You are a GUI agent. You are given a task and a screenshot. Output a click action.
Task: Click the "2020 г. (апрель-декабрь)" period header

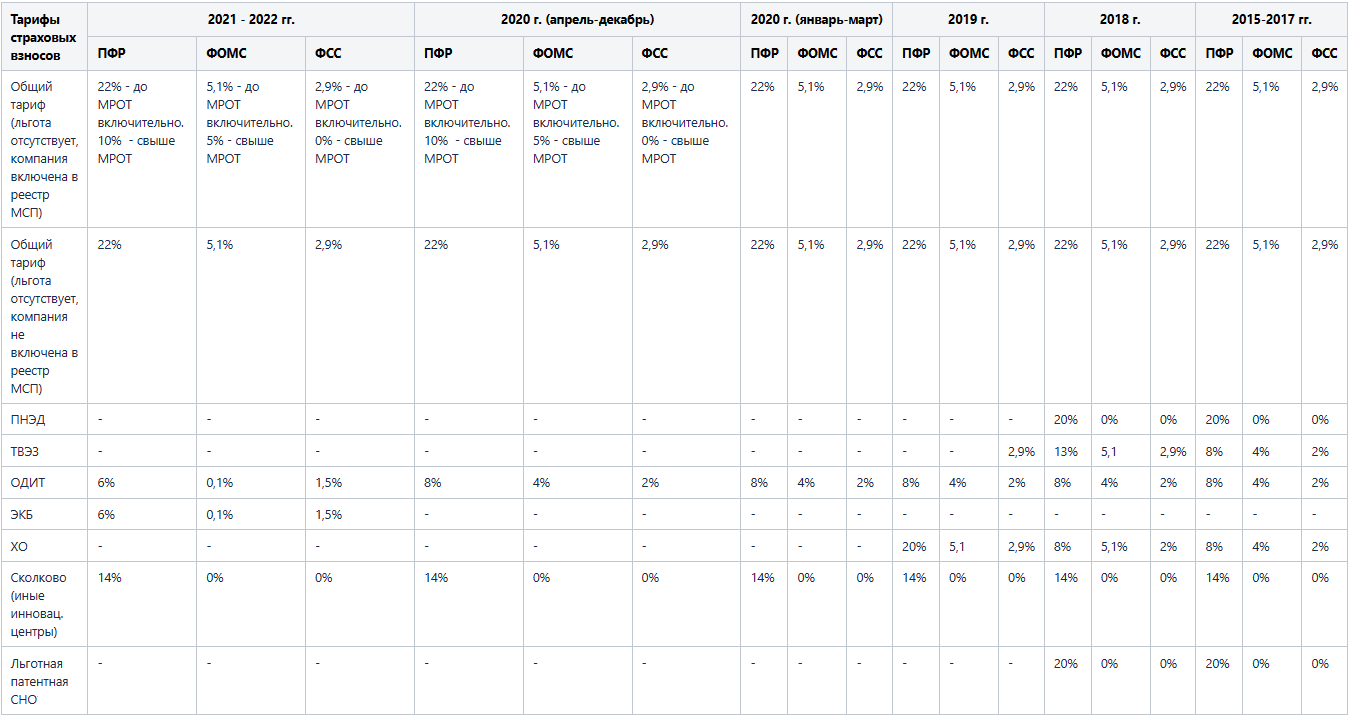tap(577, 19)
